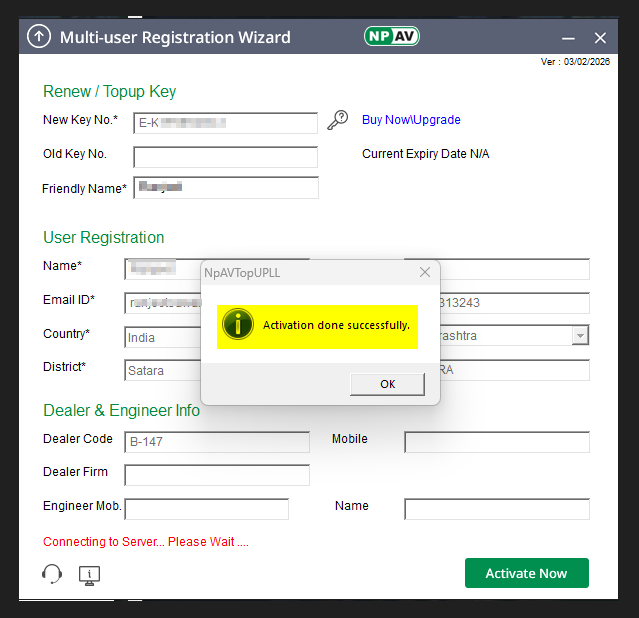Click the key search icon
This screenshot has height=618, width=639.
[x=338, y=120]
